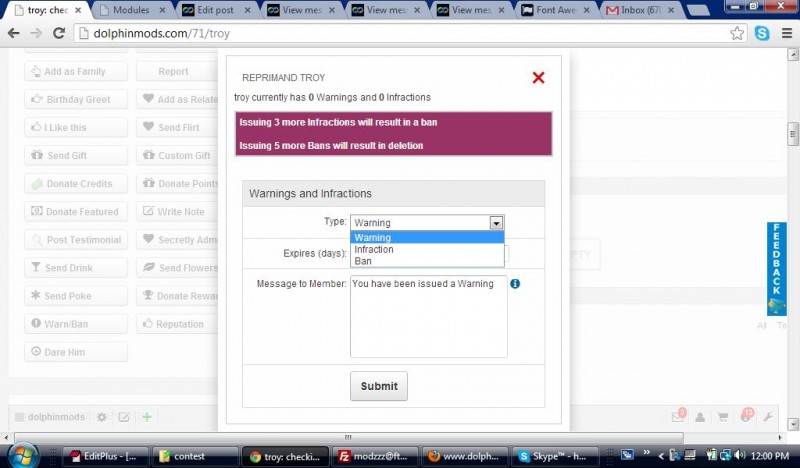Click the Donate Credits button
Viewport: 800px width, 468px height.
(76, 184)
